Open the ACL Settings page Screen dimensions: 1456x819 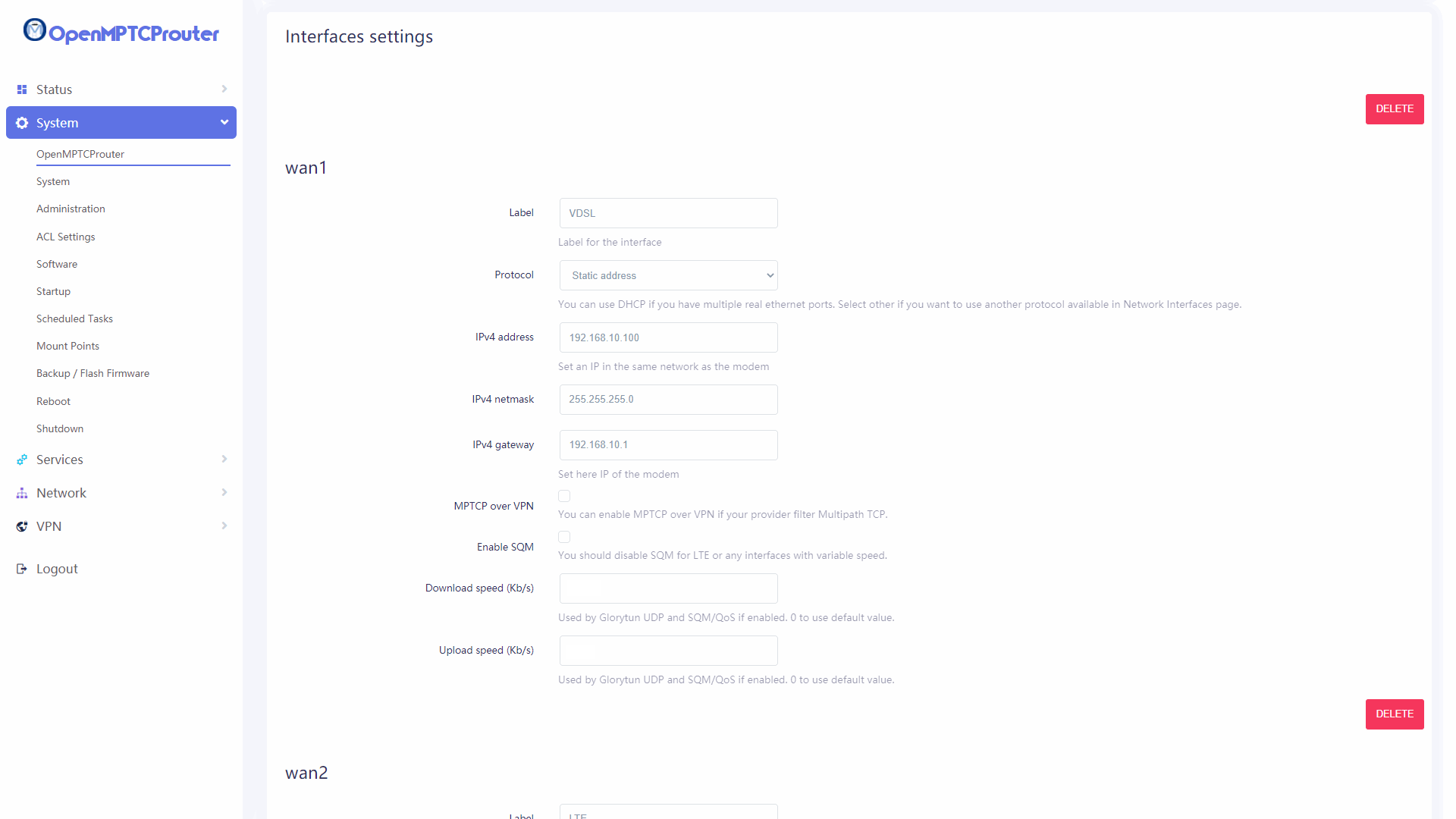[x=66, y=237]
